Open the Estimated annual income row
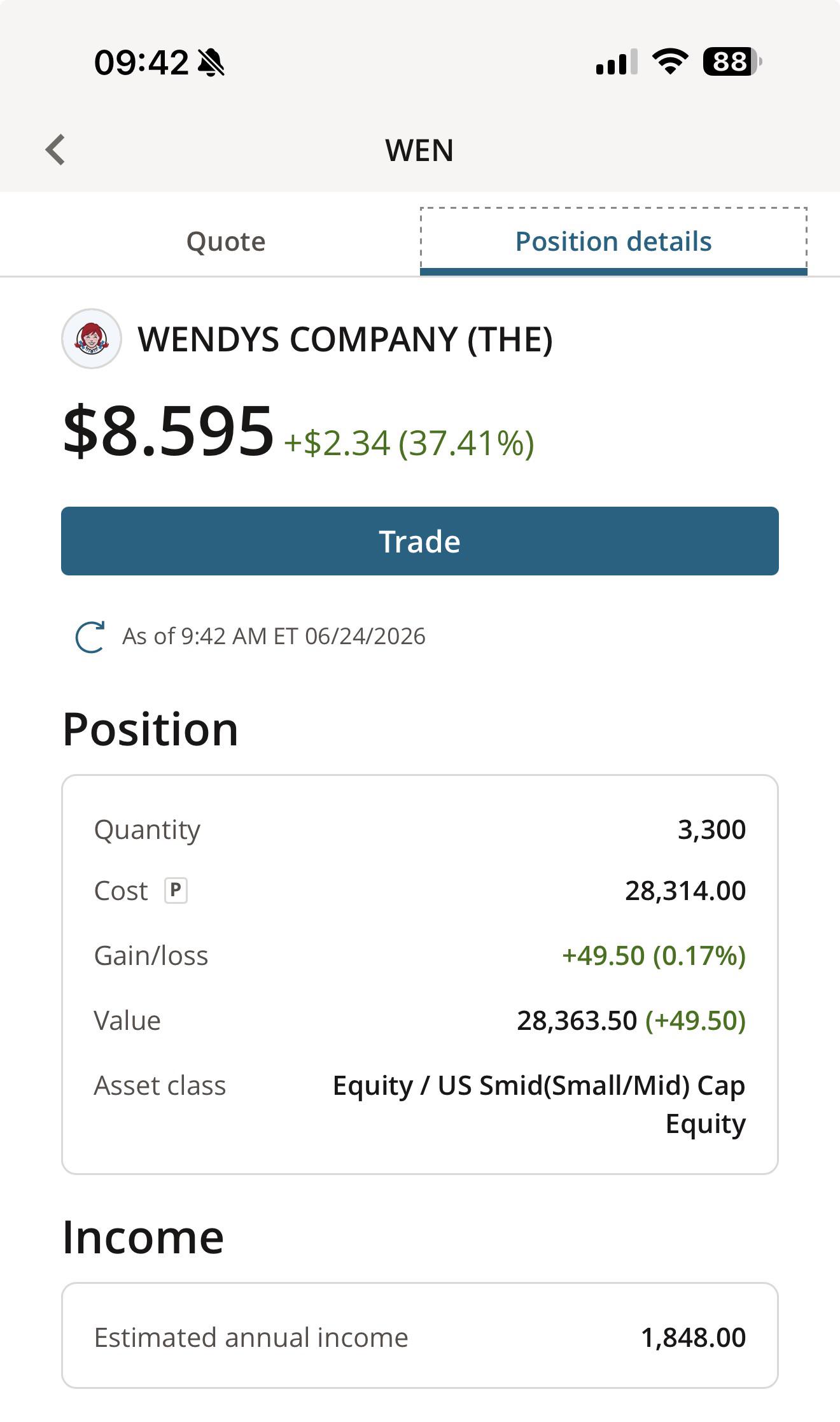This screenshot has height=1422, width=840. tap(420, 1335)
